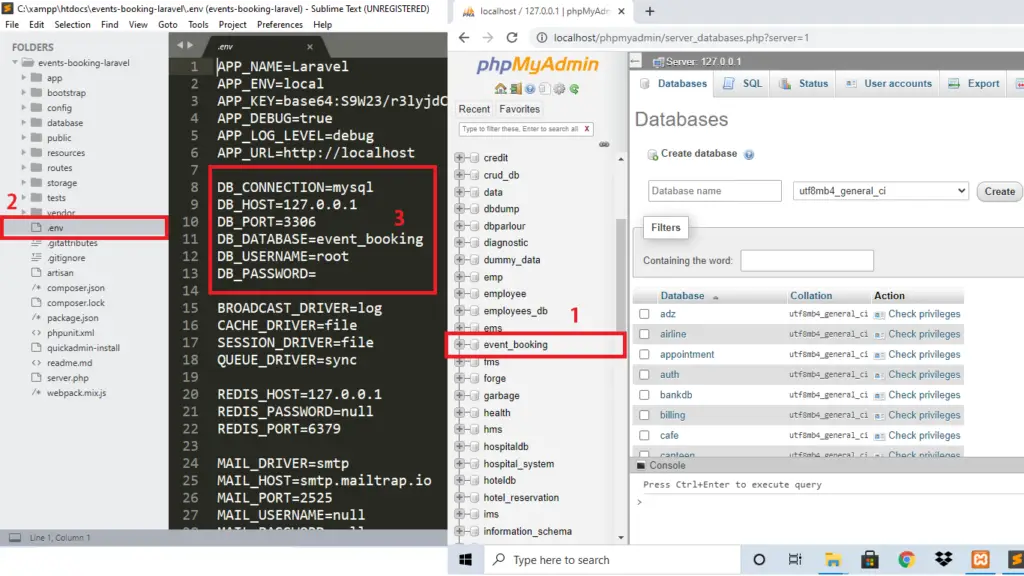1024x576 pixels.
Task: Check the box next to bankdb
Action: click(645, 395)
